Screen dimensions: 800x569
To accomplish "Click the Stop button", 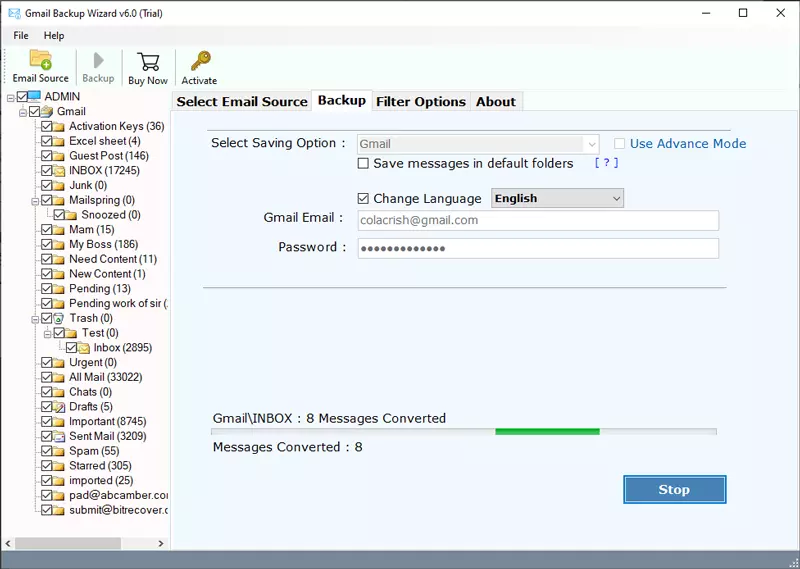I will pyautogui.click(x=674, y=489).
